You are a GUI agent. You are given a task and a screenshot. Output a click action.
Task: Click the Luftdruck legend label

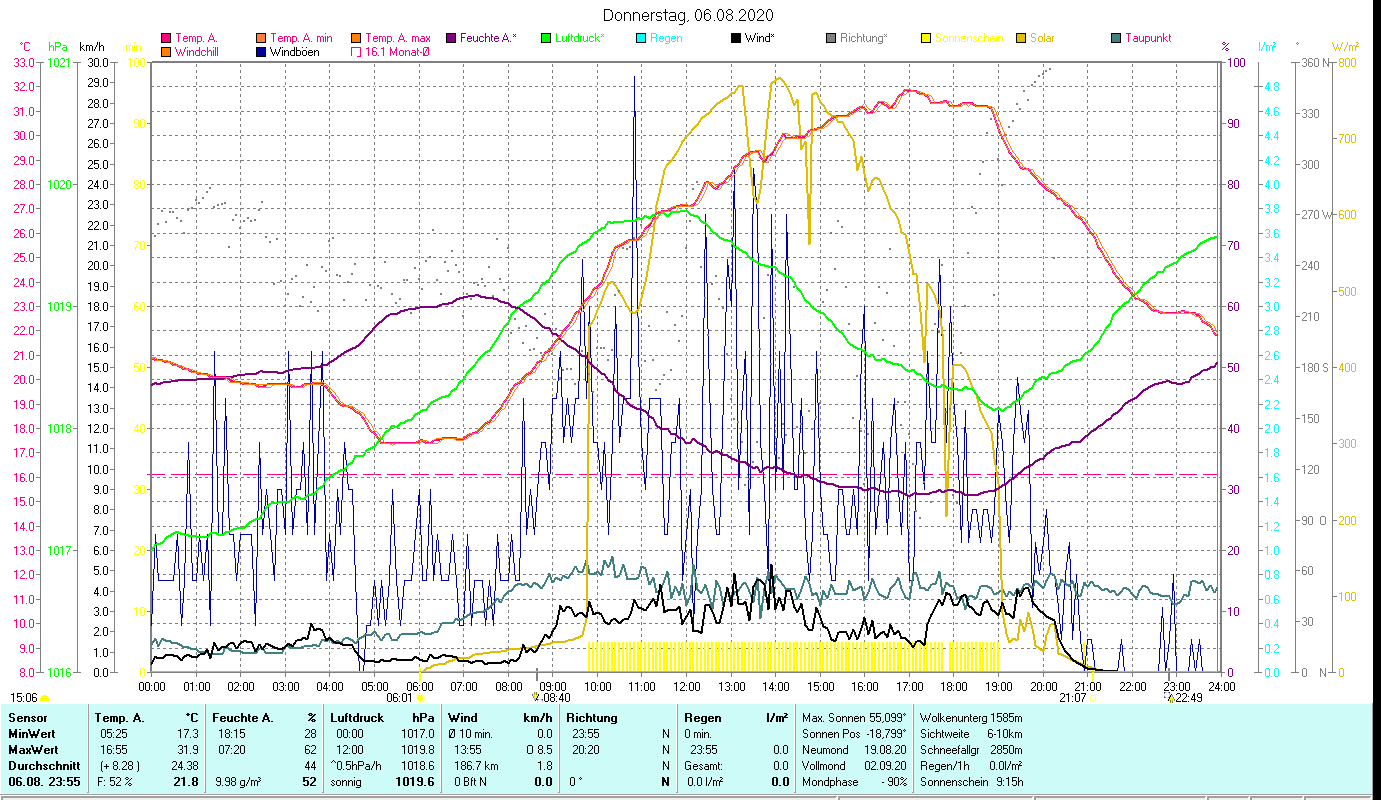click(x=579, y=38)
